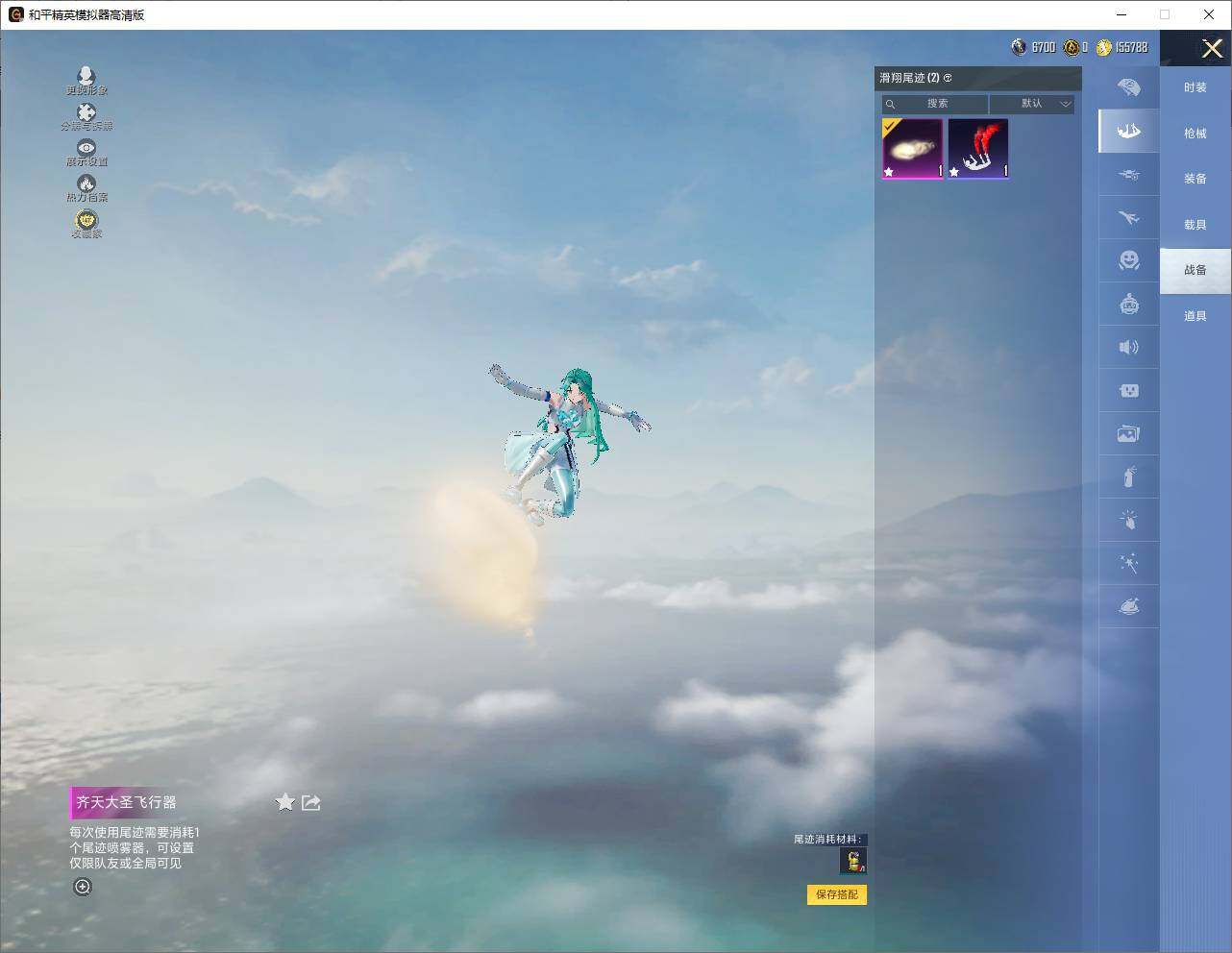Image resolution: width=1232 pixels, height=953 pixels.
Task: Select the glide trail category icon
Action: point(1129,131)
